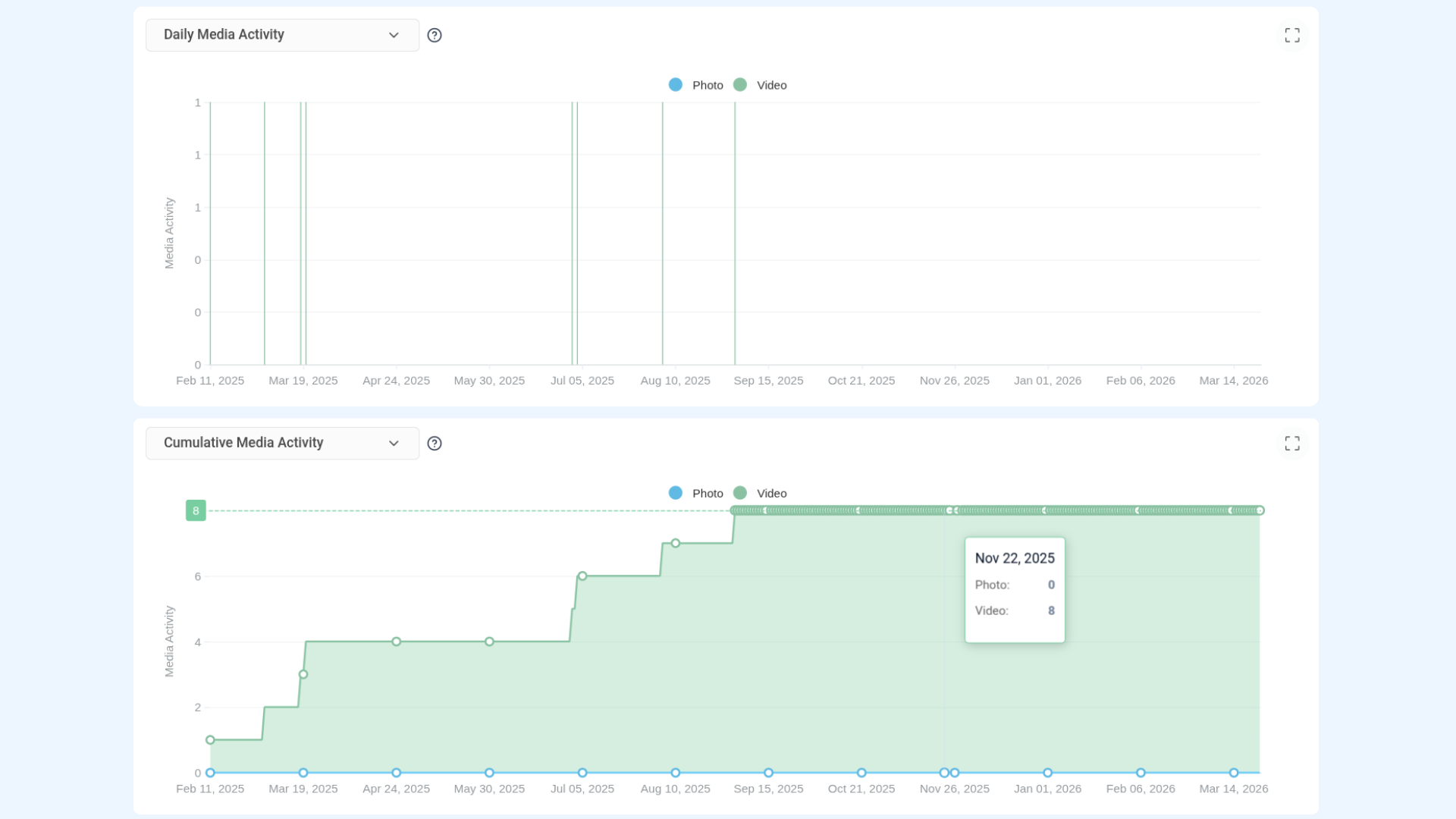
Task: Toggle Photo series in daily chart legend
Action: click(707, 85)
